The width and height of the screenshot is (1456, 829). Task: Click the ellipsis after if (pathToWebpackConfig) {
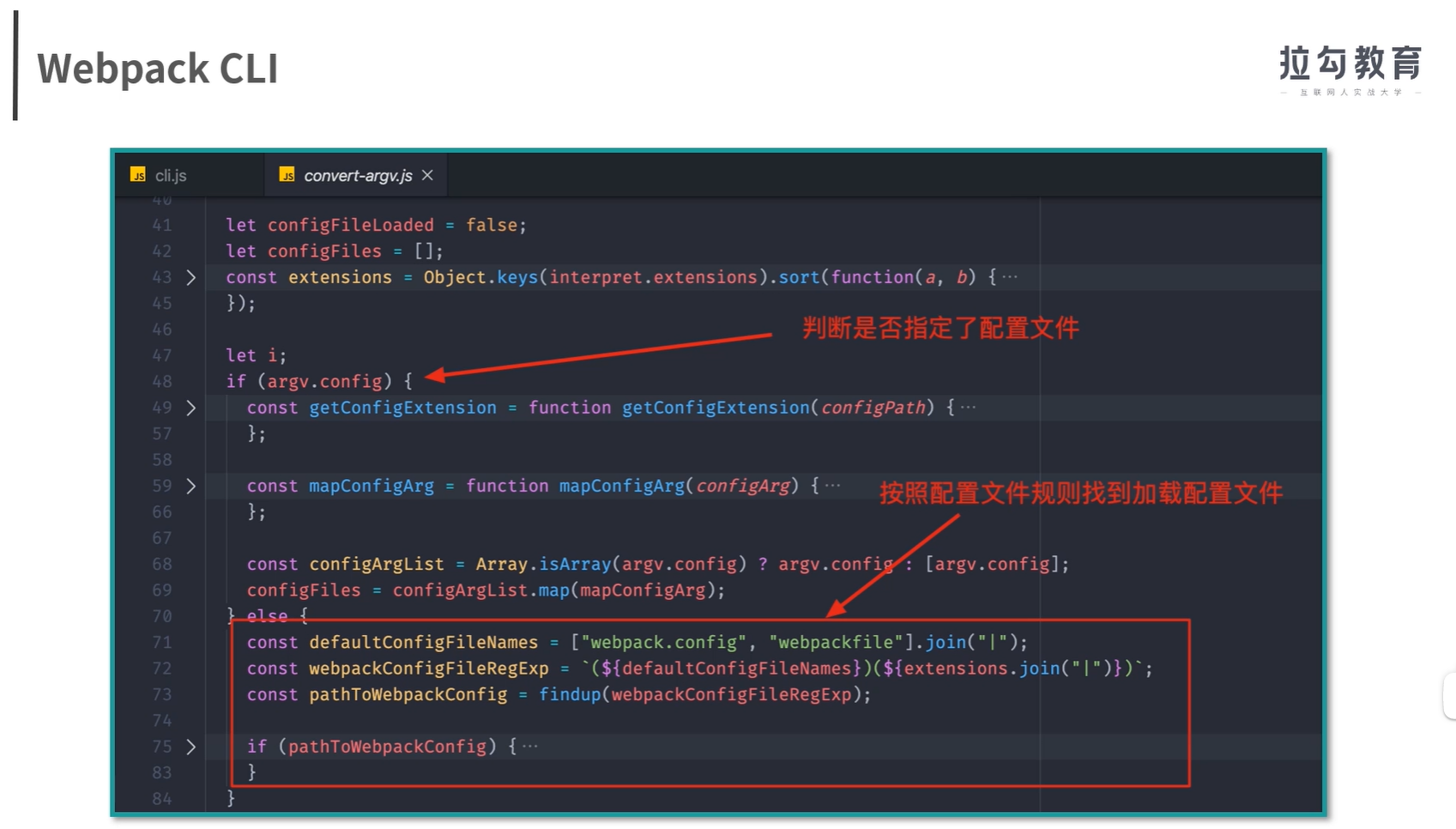[x=530, y=747]
